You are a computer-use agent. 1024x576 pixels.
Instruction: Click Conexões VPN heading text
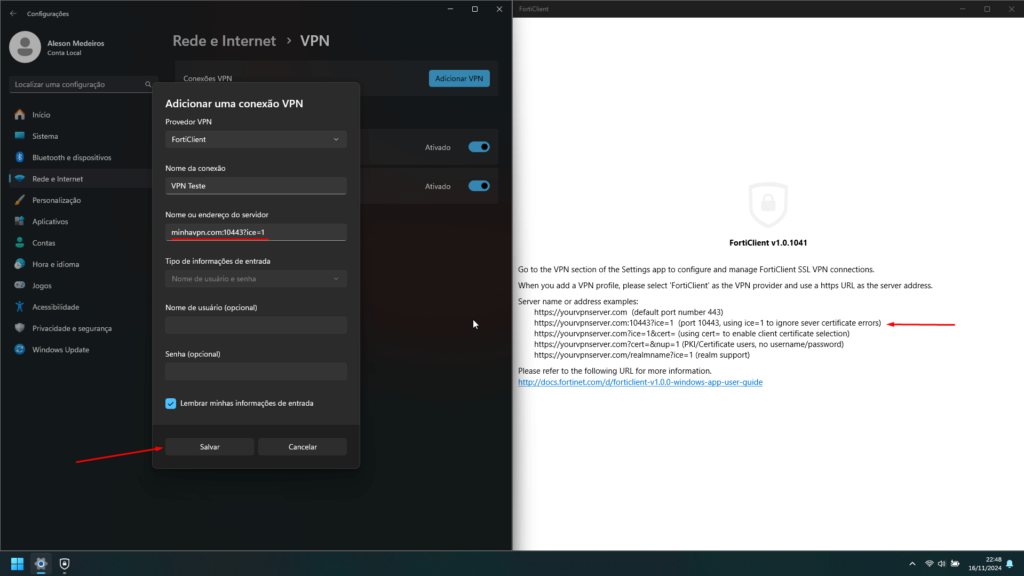208,78
